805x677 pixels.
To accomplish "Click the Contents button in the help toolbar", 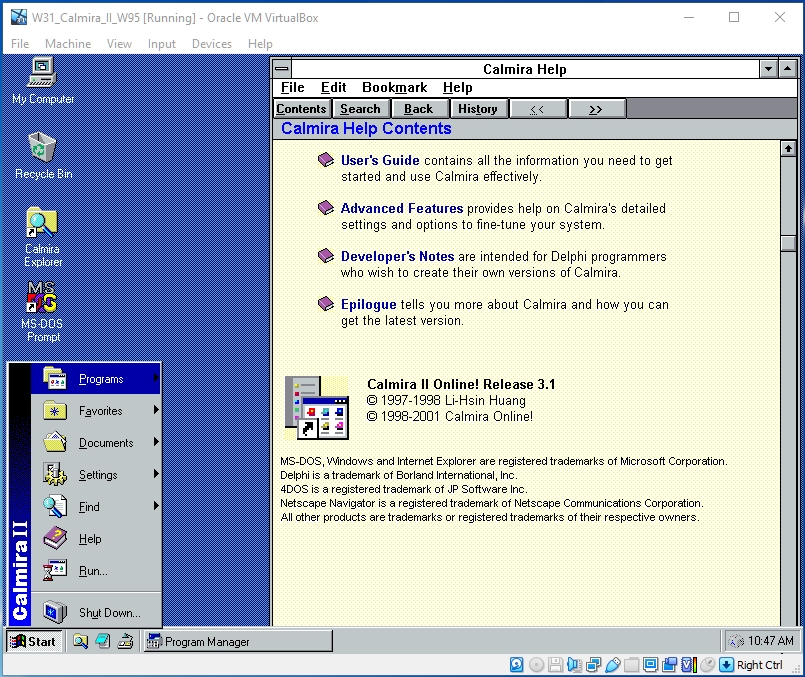I will pos(301,109).
